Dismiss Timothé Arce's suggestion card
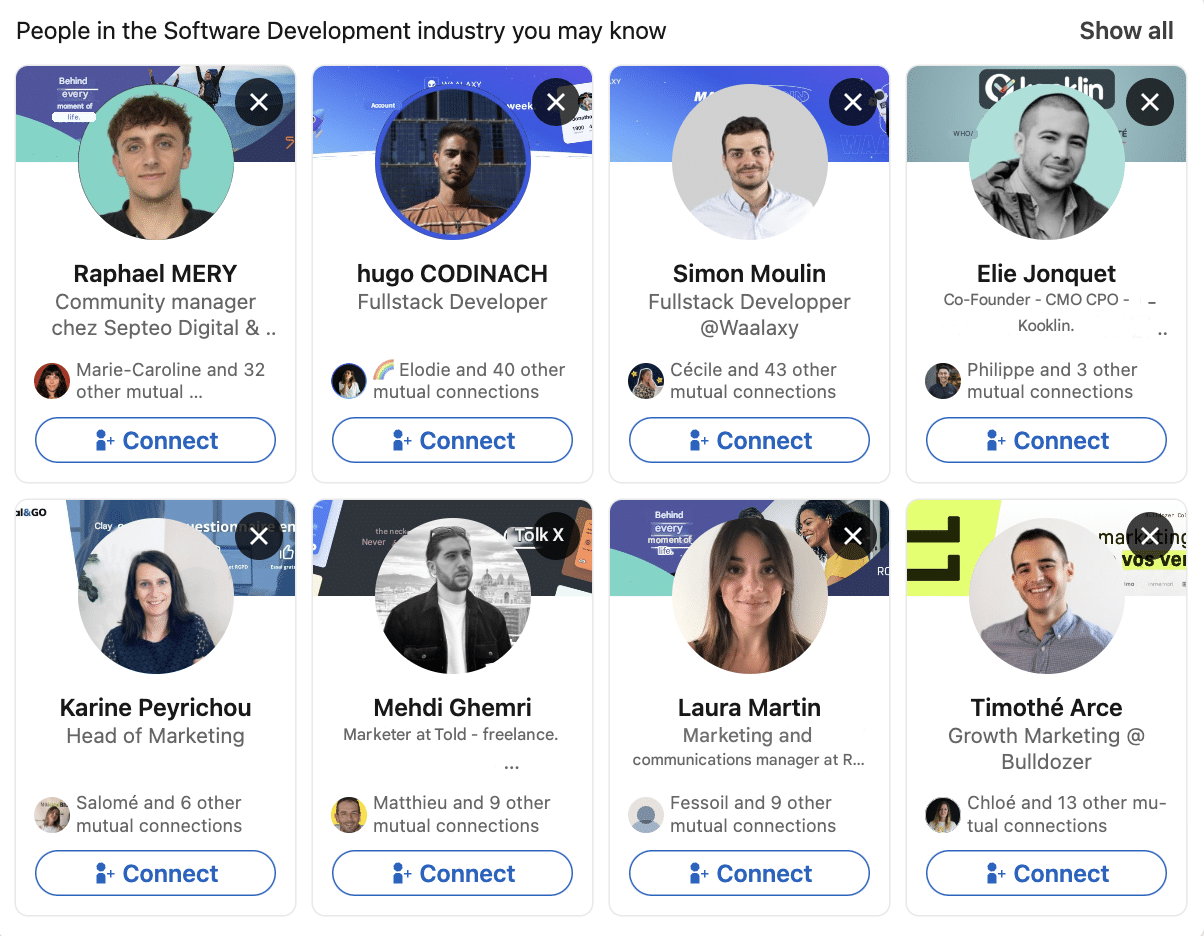 [x=1150, y=535]
